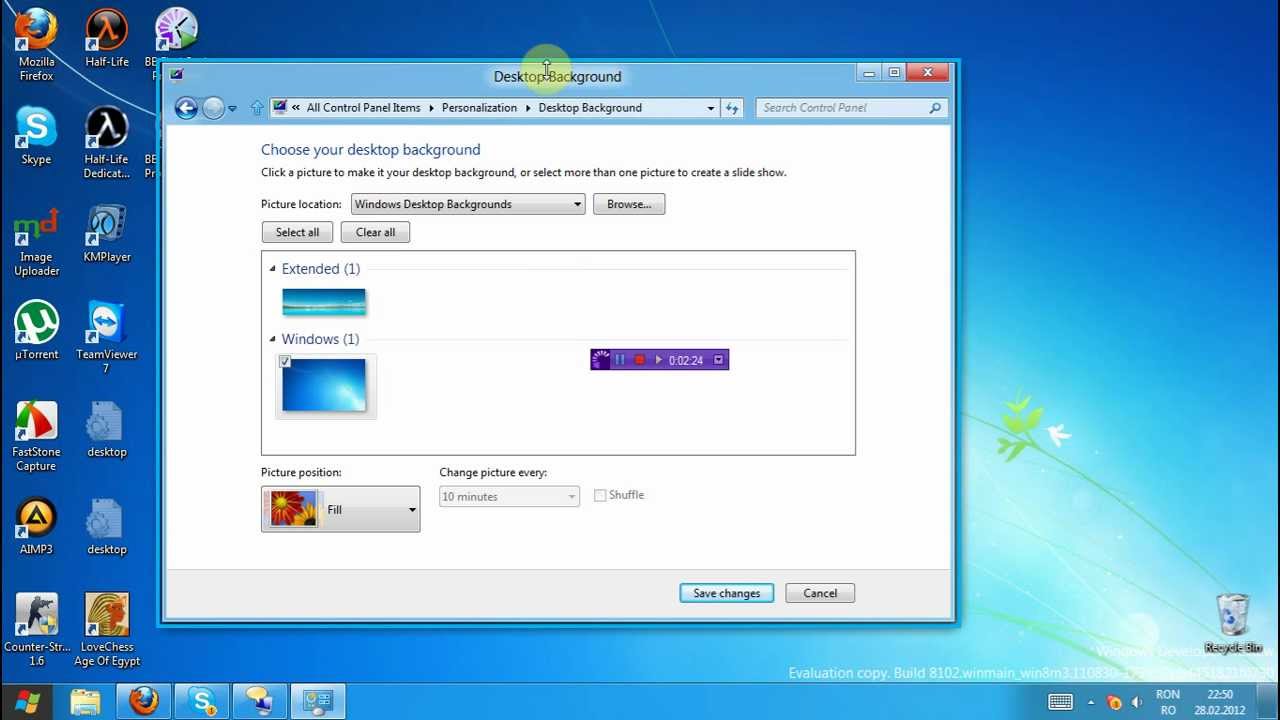The image size is (1280, 720).
Task: Select the Skype desktop icon
Action: coord(36,137)
